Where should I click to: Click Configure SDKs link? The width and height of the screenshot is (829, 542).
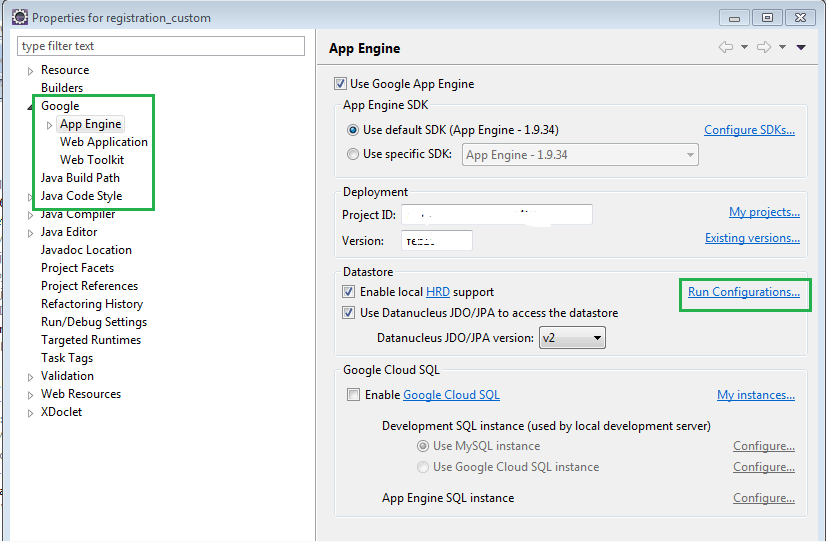click(749, 130)
